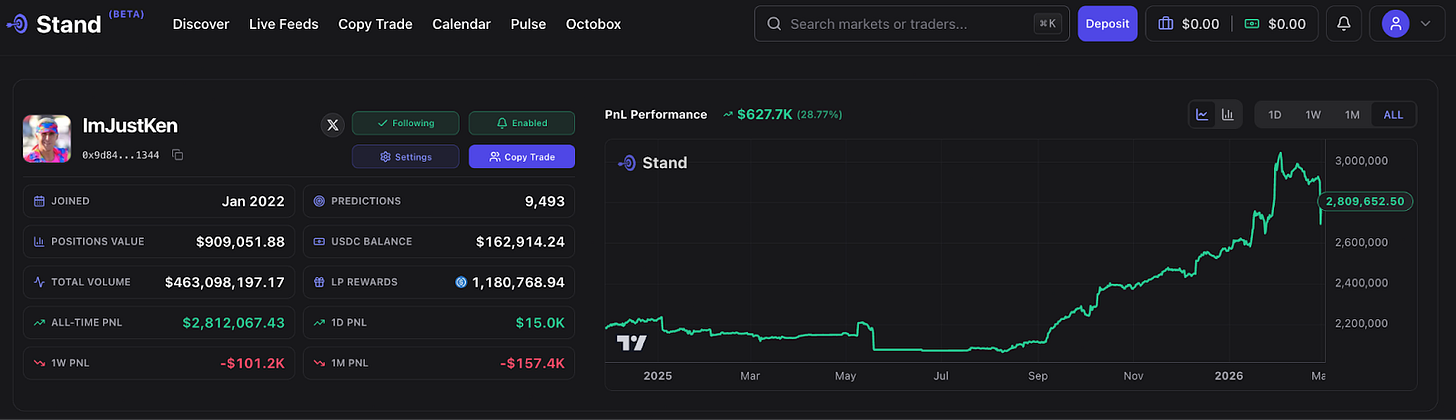Screen dimensions: 1456x420
Task: Click the BETA tag beside the Stand logo
Action: (125, 13)
